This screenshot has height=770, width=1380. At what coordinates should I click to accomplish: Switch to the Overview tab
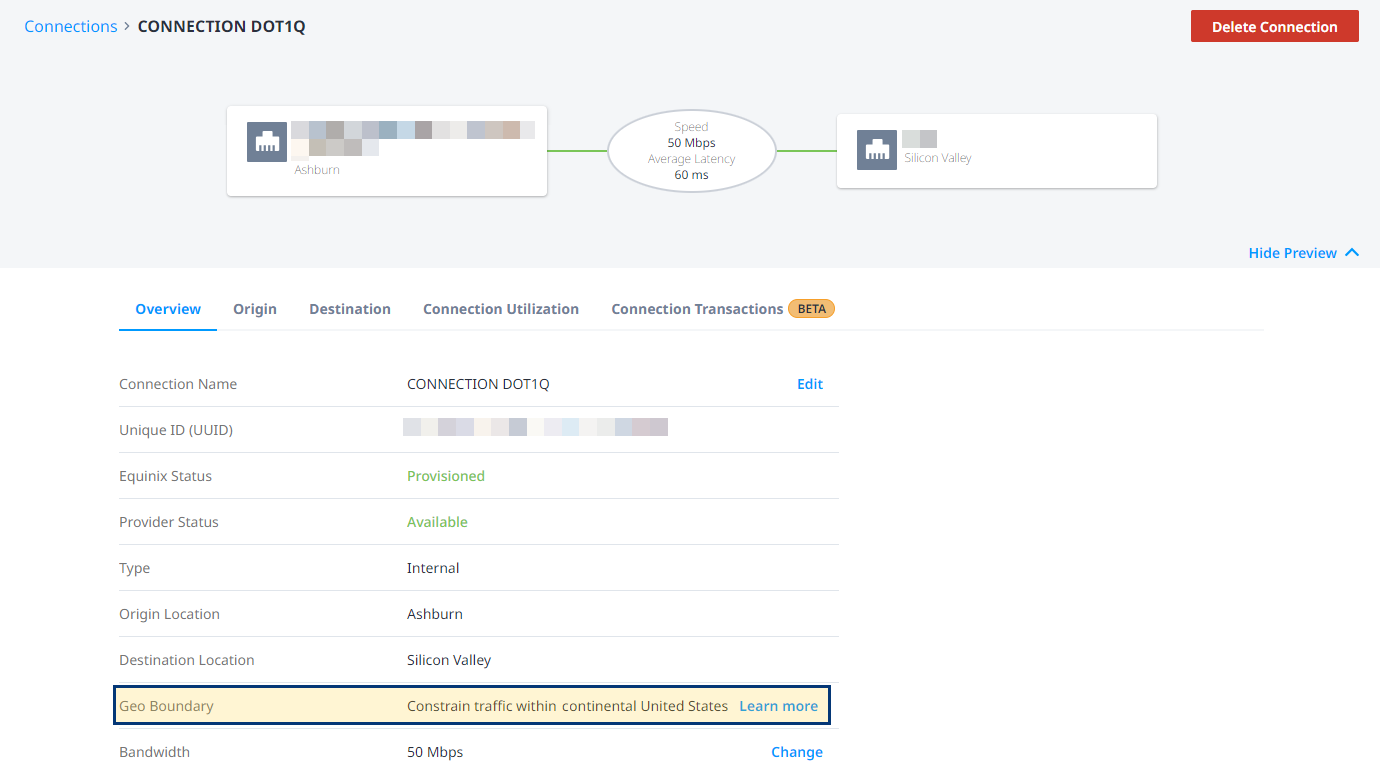168,309
